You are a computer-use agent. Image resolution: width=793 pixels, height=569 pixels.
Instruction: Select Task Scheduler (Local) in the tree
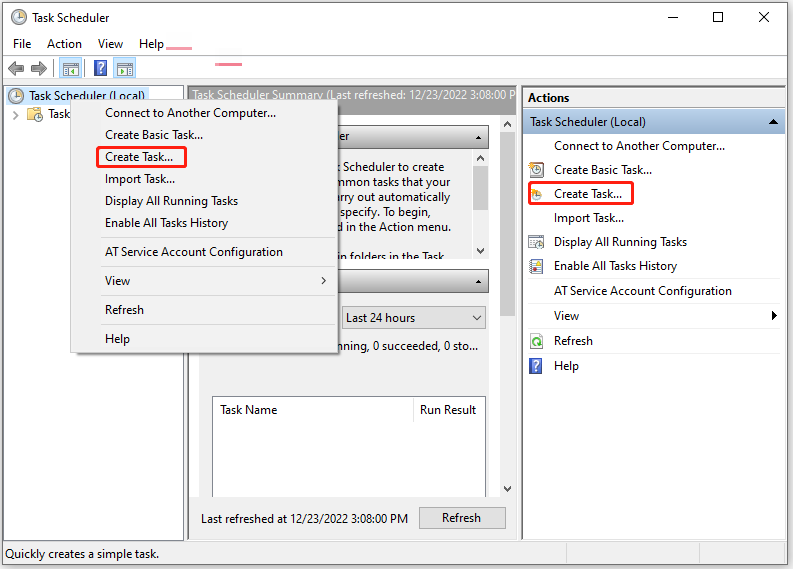pos(86,96)
